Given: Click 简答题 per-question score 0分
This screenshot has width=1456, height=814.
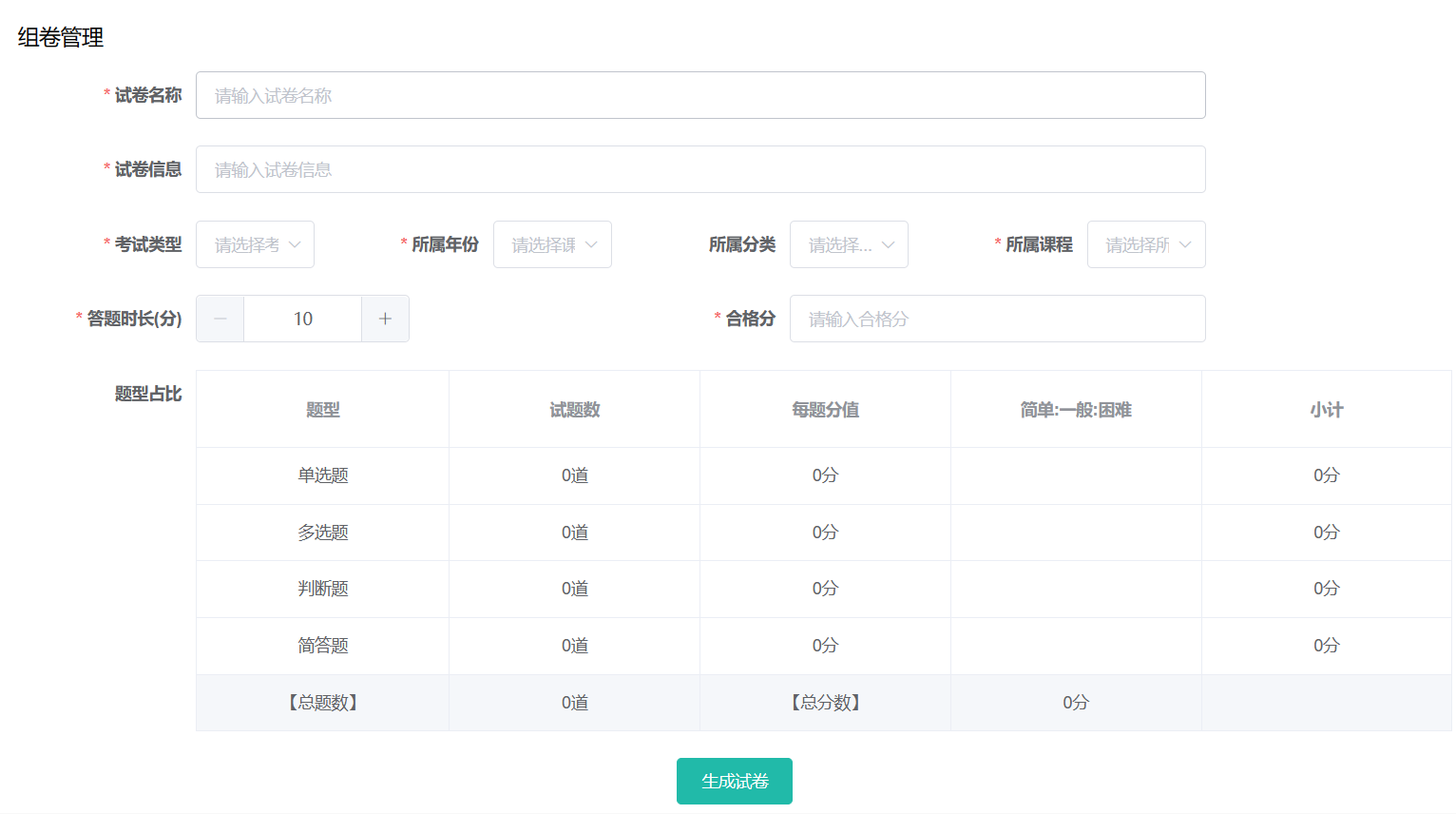Looking at the screenshot, I should point(825,646).
